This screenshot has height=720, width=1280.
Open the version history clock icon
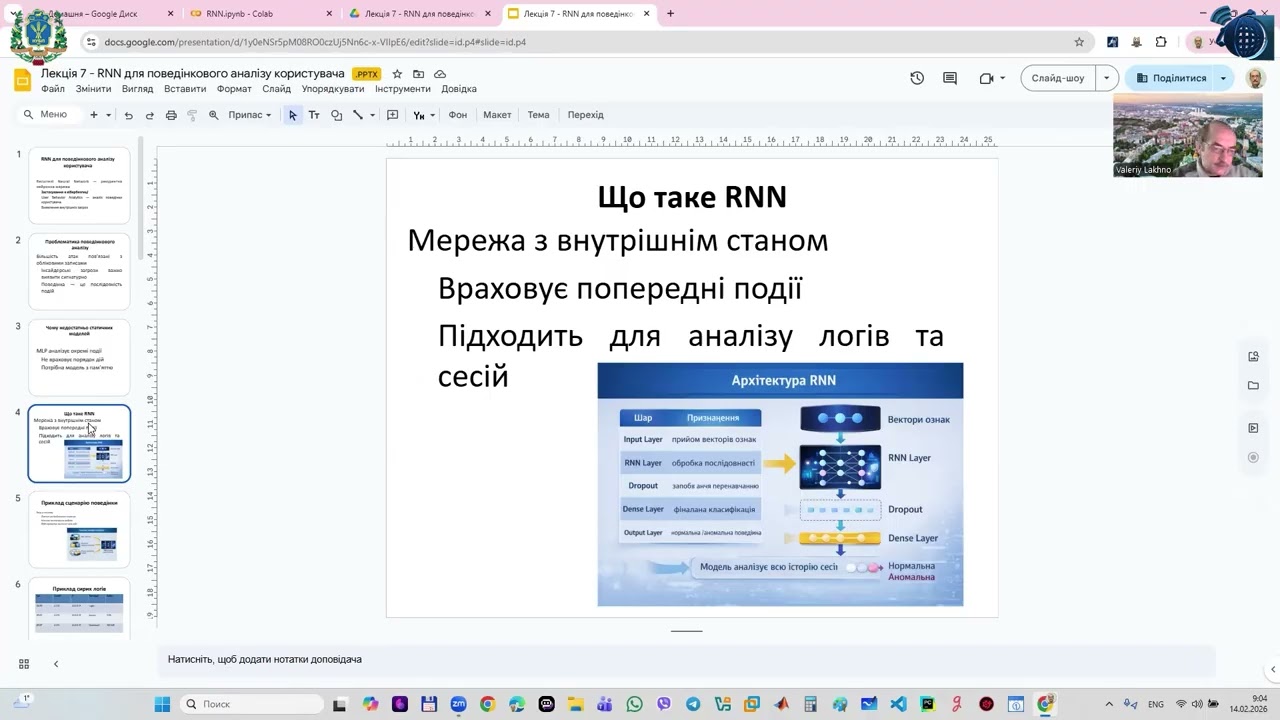coord(917,78)
